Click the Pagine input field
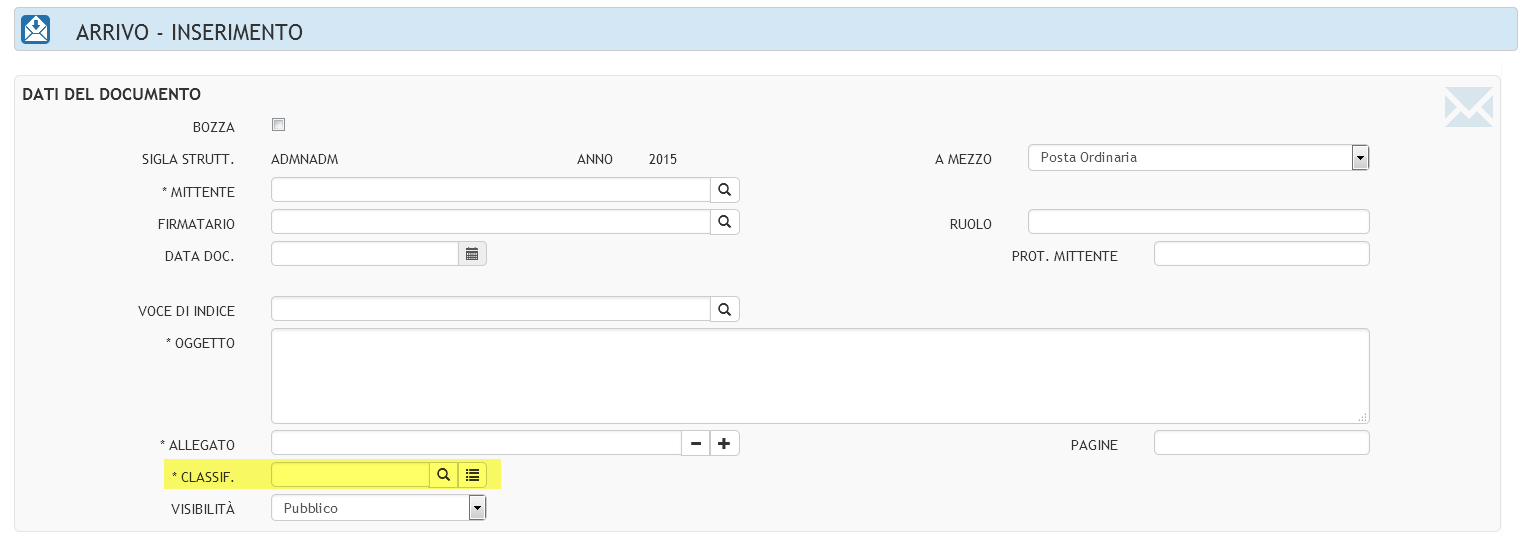Screen dimensions: 1527x538 coord(1262,443)
